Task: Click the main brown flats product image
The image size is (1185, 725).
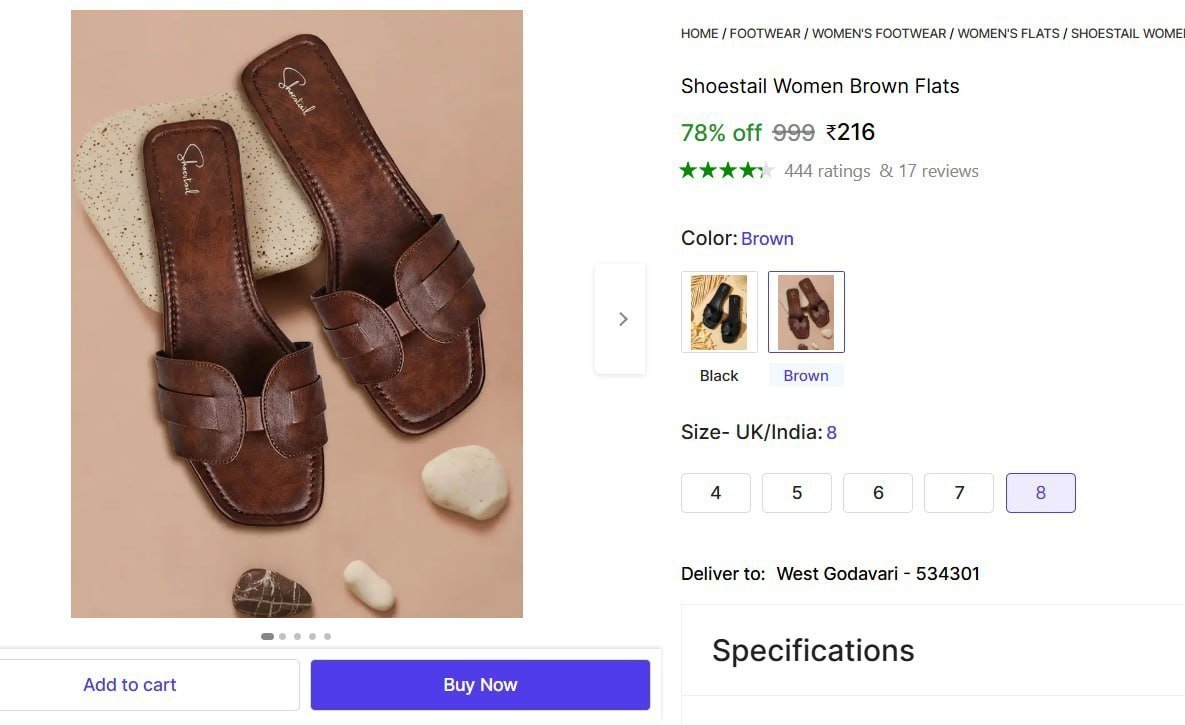Action: [x=297, y=314]
